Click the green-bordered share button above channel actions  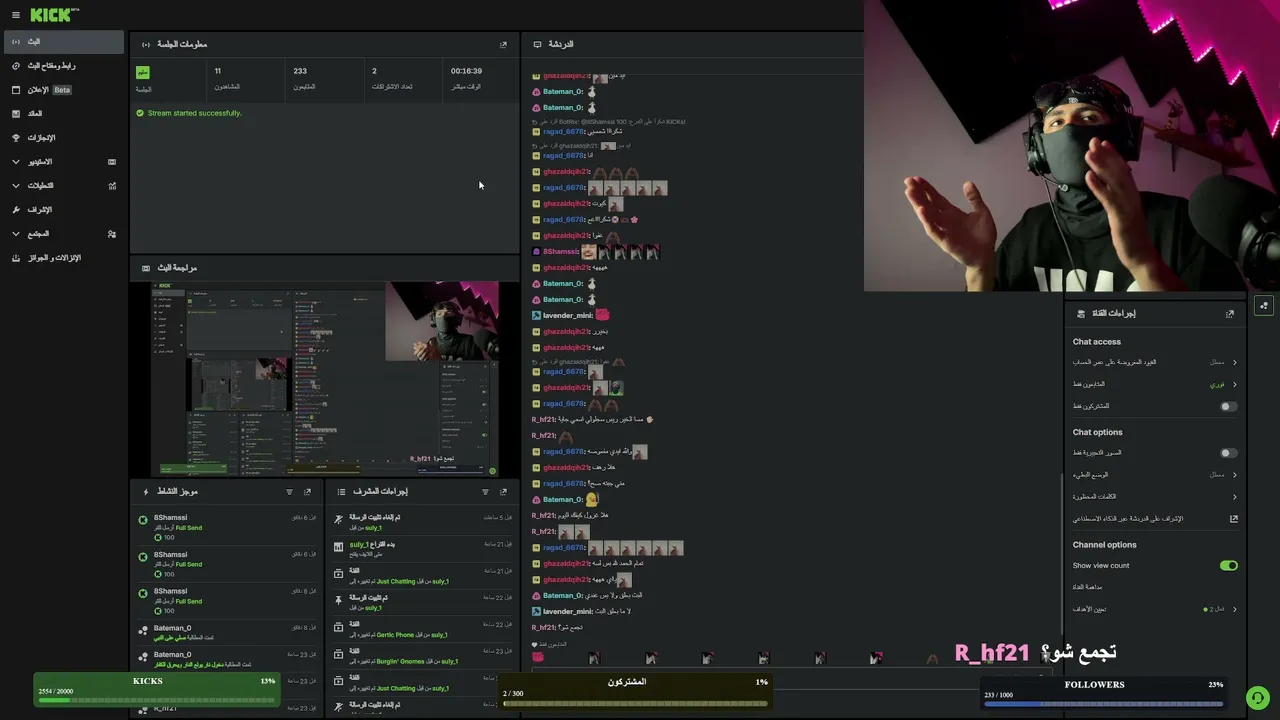[1264, 306]
